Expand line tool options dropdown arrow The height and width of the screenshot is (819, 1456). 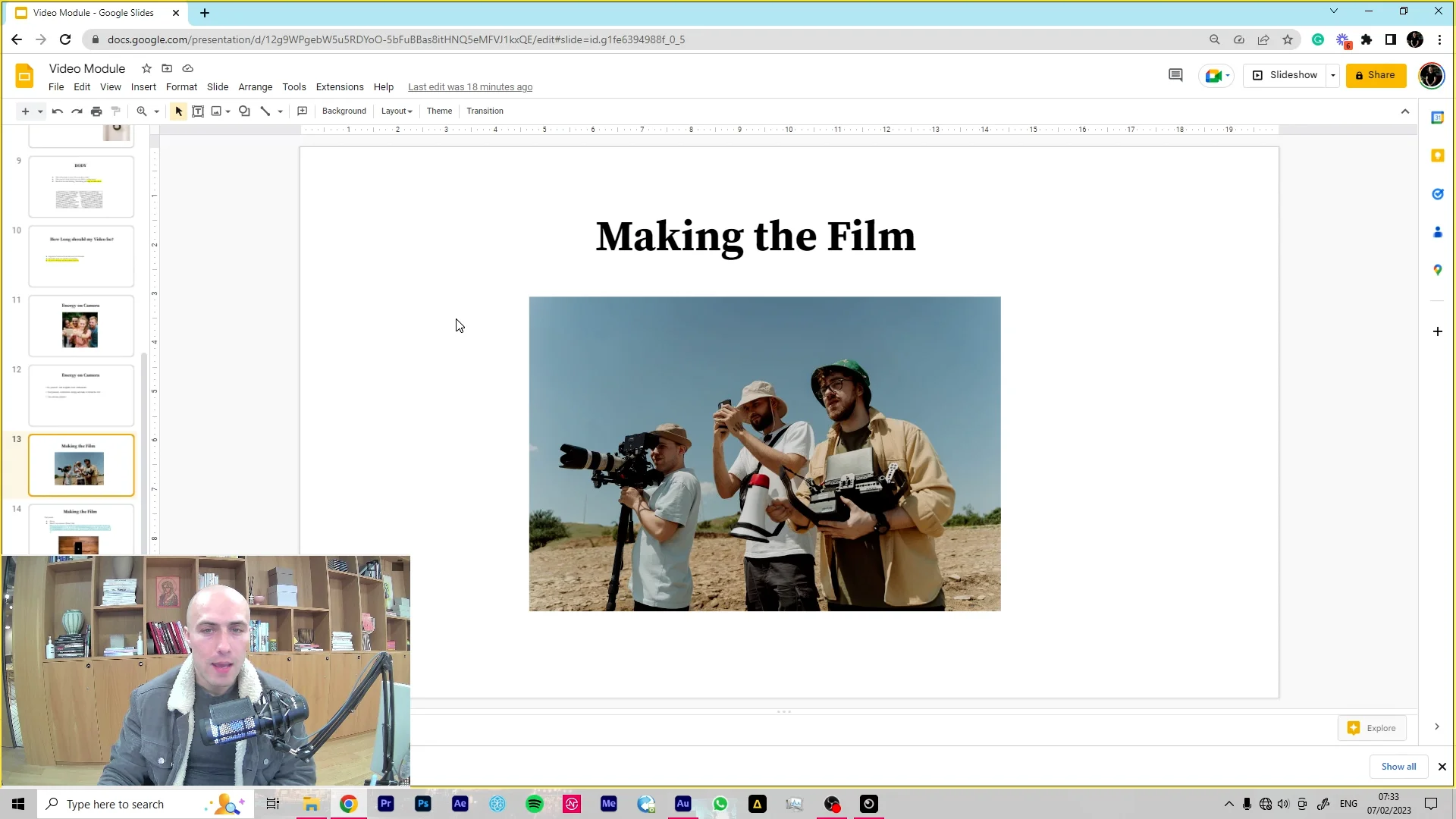pyautogui.click(x=281, y=111)
